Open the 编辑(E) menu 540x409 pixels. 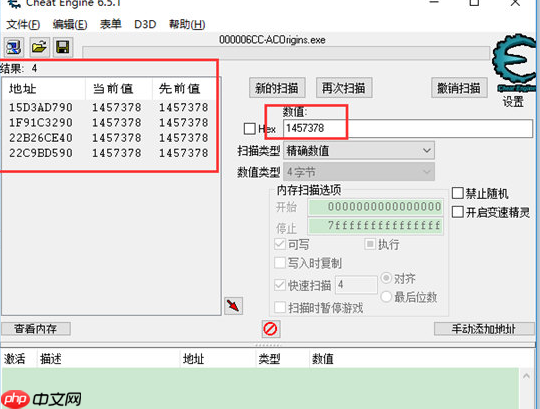point(70,24)
